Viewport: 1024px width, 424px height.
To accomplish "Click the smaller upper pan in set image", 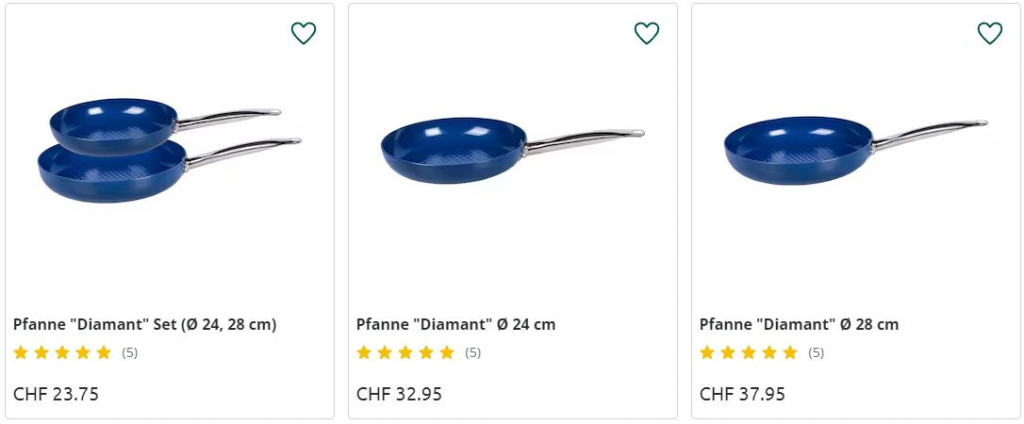I will [112, 123].
